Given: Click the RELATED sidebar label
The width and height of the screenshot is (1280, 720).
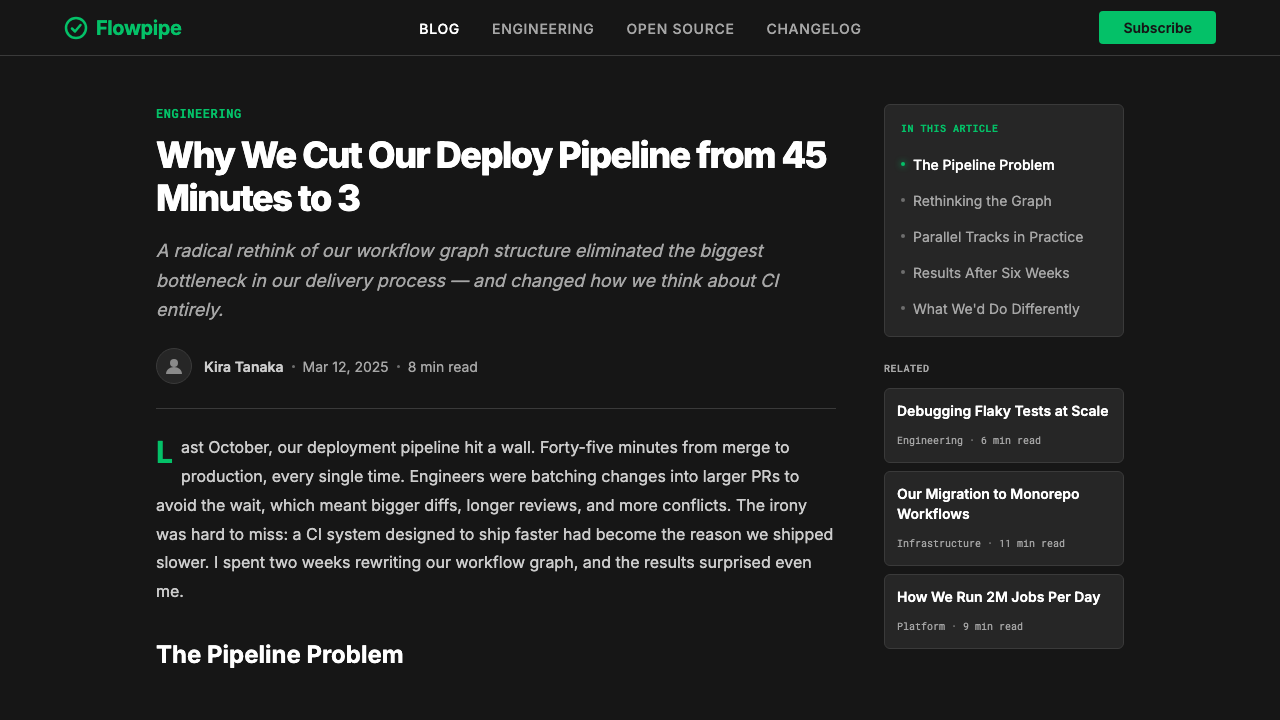Looking at the screenshot, I should point(907,369).
